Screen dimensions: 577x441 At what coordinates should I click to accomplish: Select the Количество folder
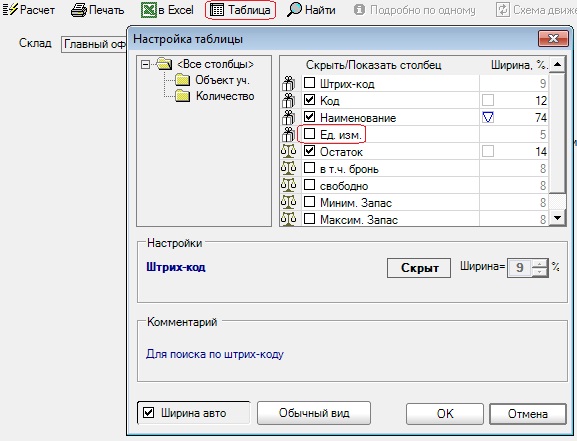coord(215,96)
